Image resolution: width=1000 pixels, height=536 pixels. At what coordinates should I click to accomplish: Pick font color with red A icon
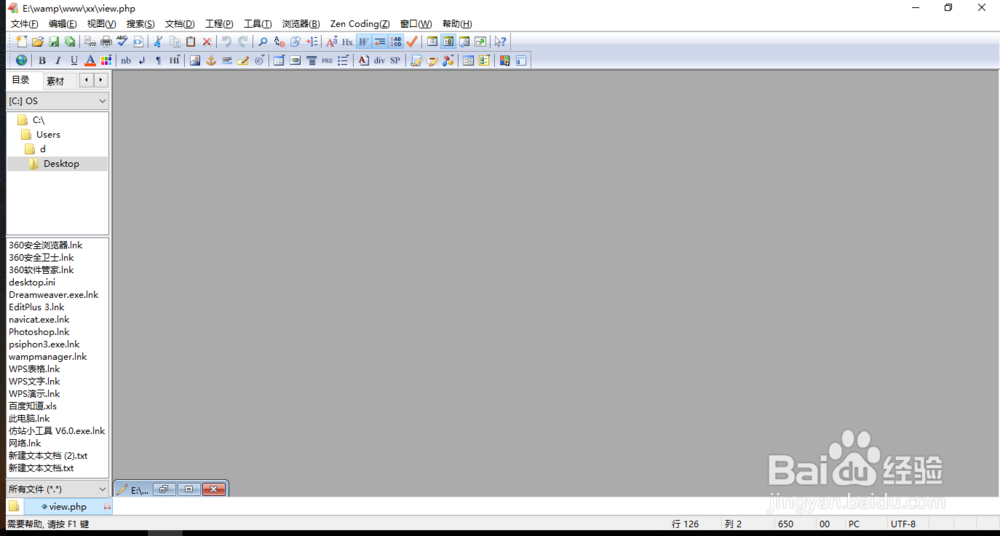90,61
